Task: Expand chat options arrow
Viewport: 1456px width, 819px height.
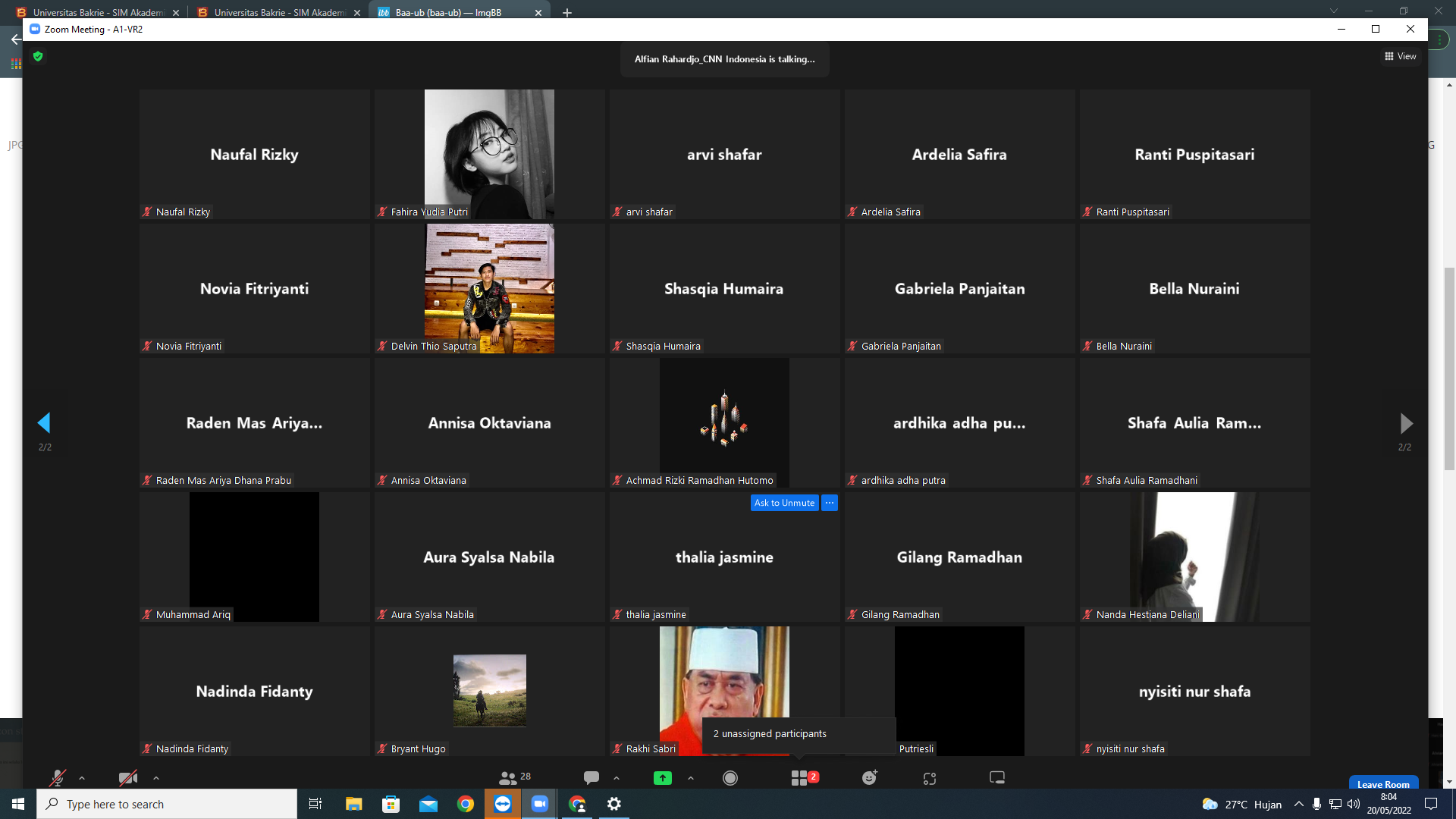Action: [x=617, y=778]
